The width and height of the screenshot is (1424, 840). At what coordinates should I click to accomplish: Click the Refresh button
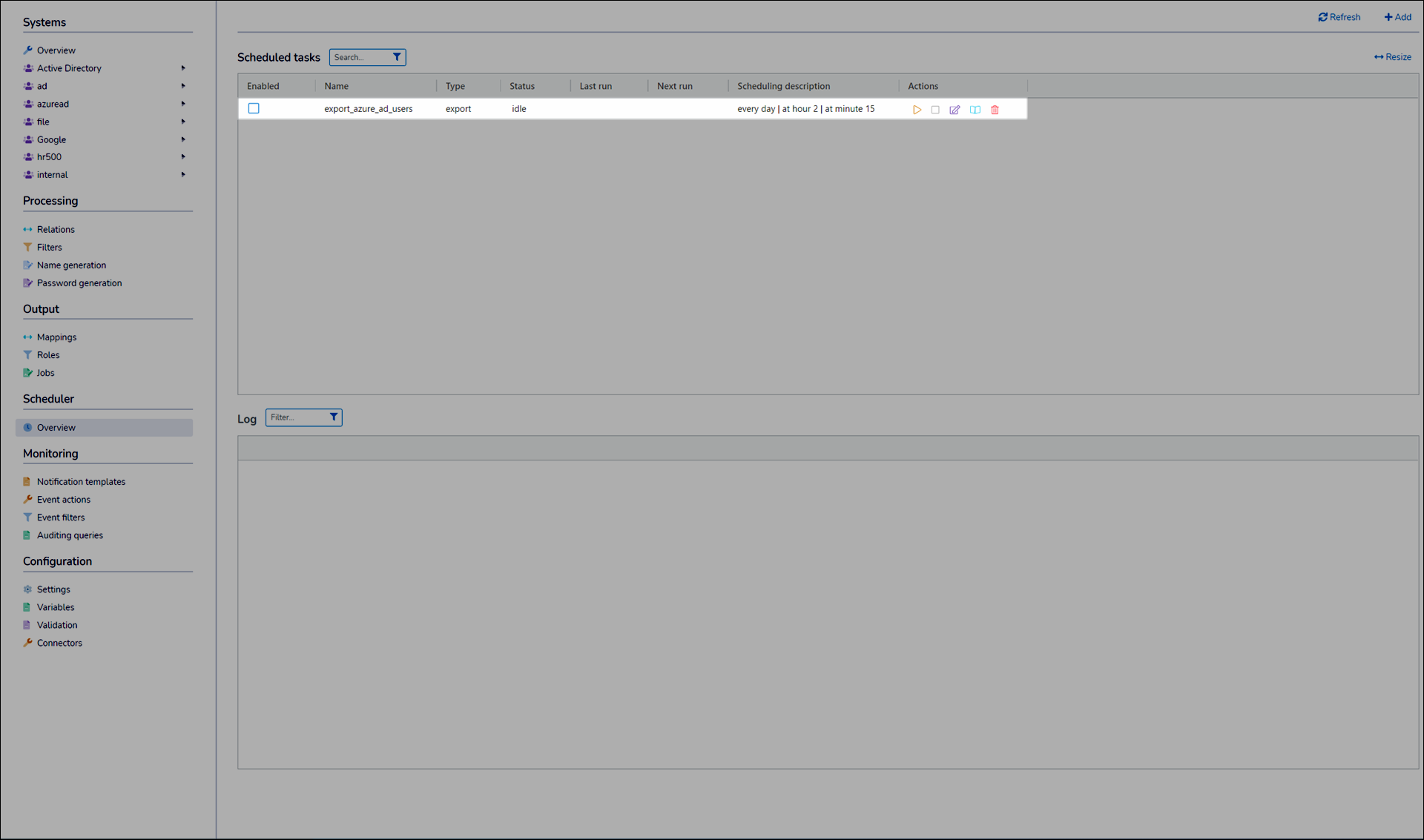[1339, 17]
